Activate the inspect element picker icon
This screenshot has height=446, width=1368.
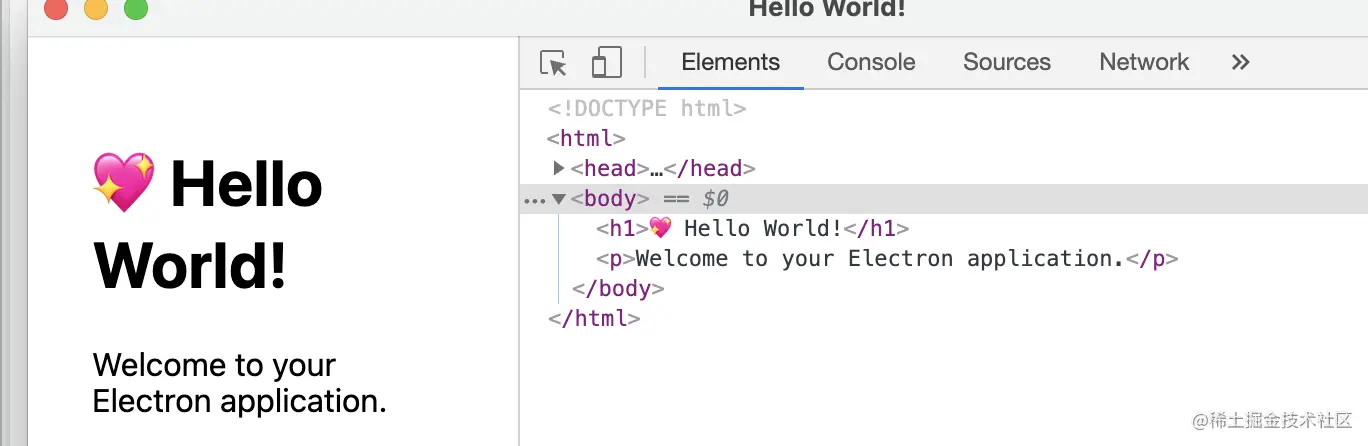pos(553,63)
